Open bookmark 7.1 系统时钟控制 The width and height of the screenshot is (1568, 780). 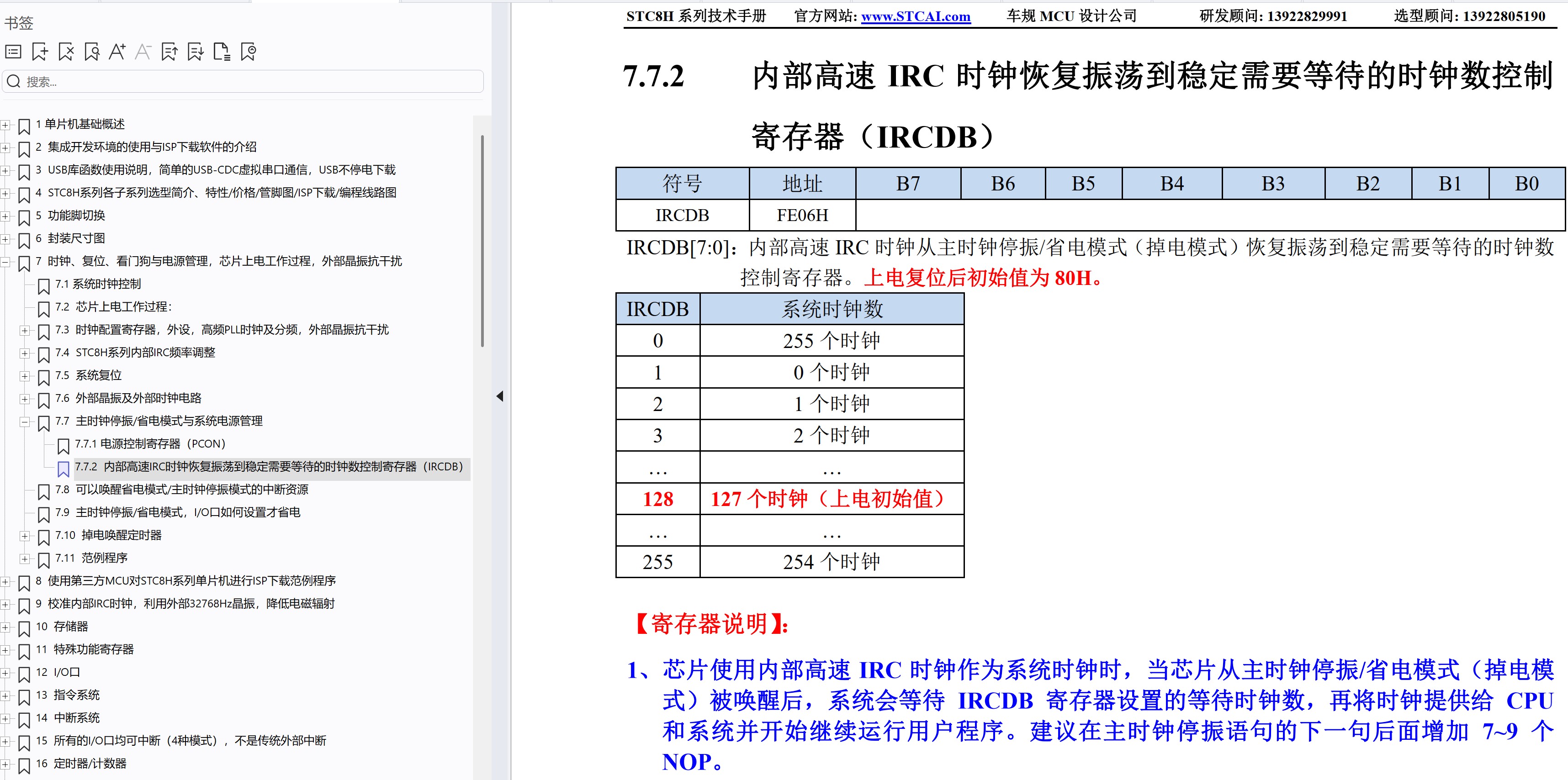coord(97,284)
